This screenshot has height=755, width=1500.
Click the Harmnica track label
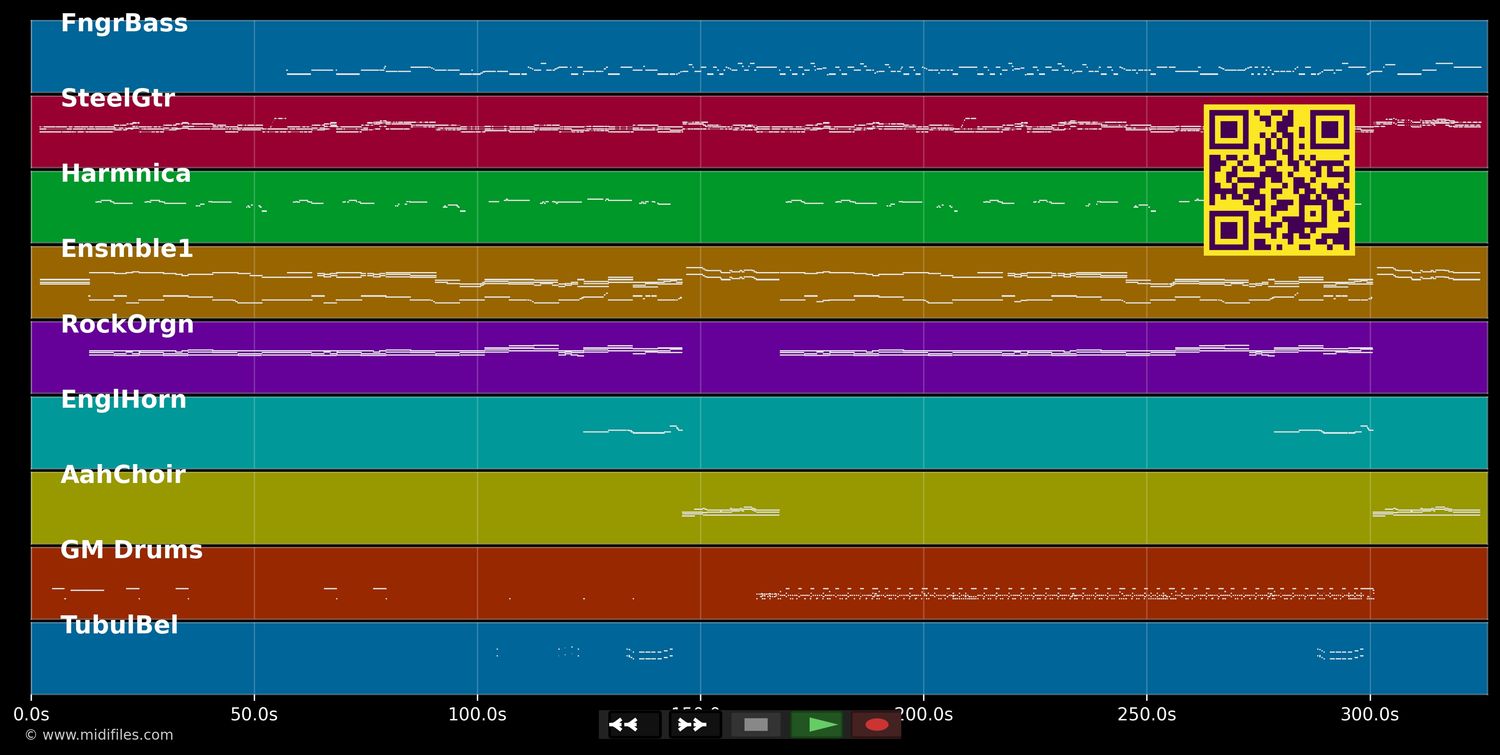point(125,174)
